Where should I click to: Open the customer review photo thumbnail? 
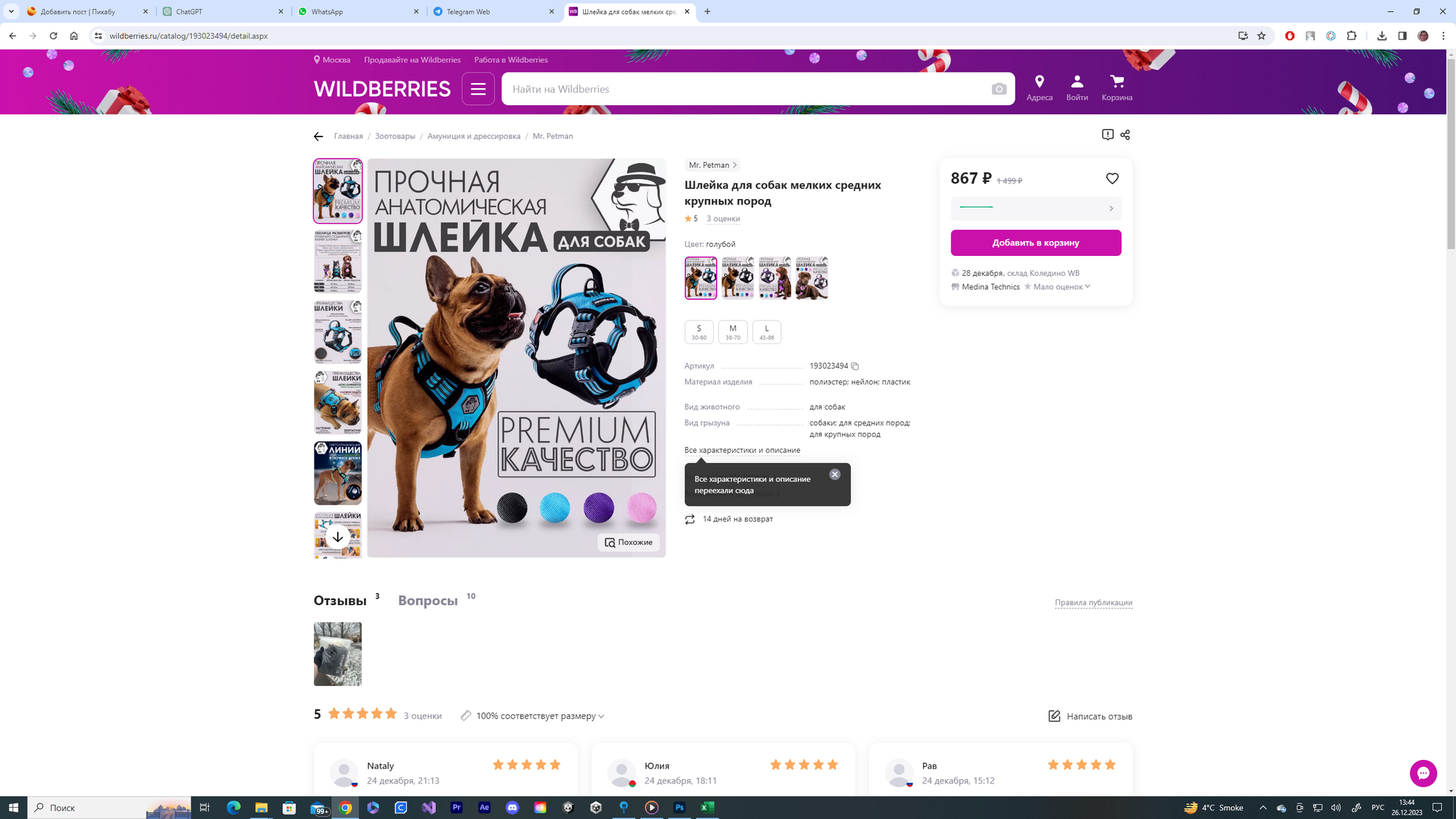(x=338, y=654)
